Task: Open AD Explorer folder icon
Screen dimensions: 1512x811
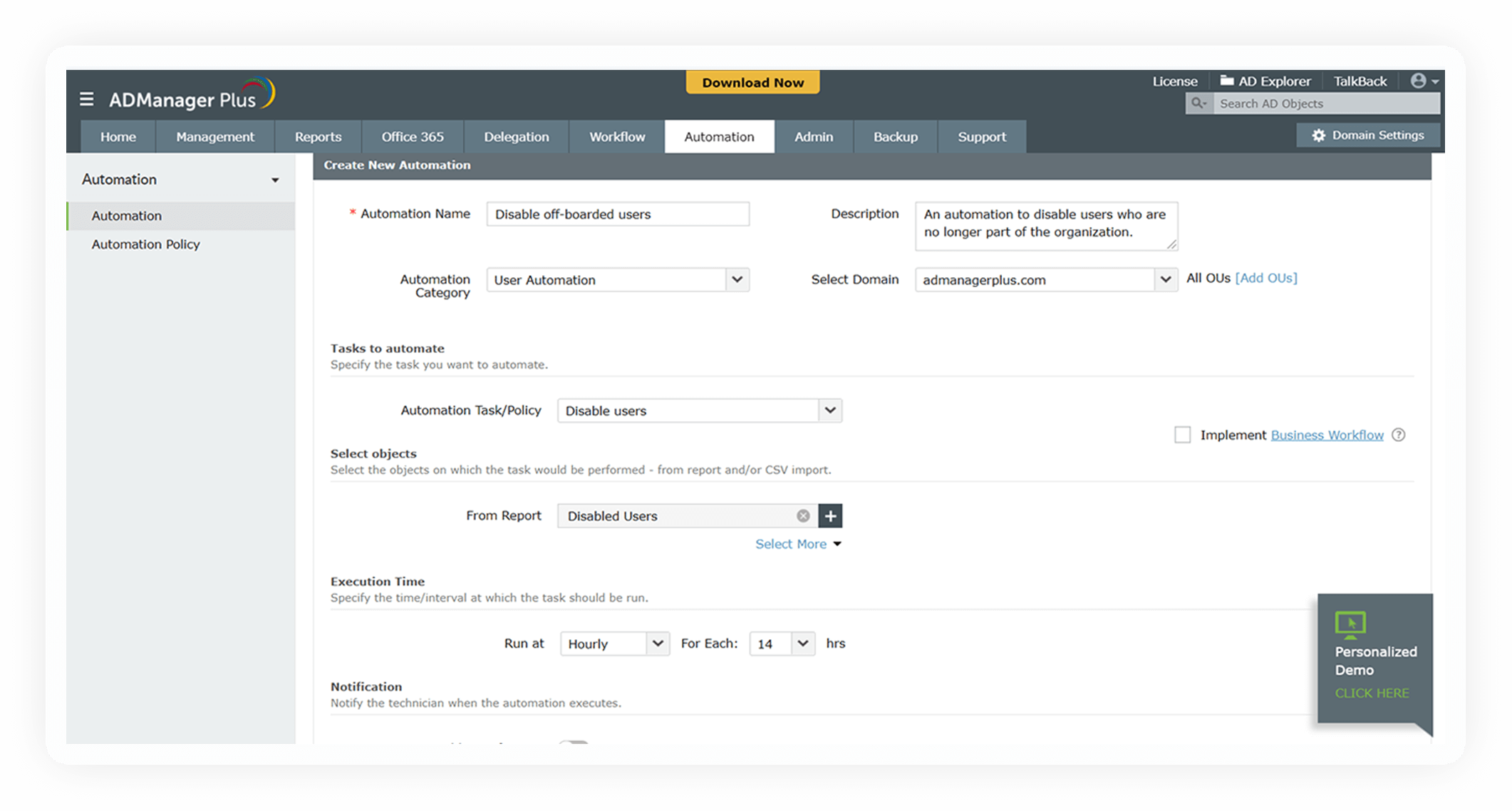Action: pyautogui.click(x=1226, y=81)
